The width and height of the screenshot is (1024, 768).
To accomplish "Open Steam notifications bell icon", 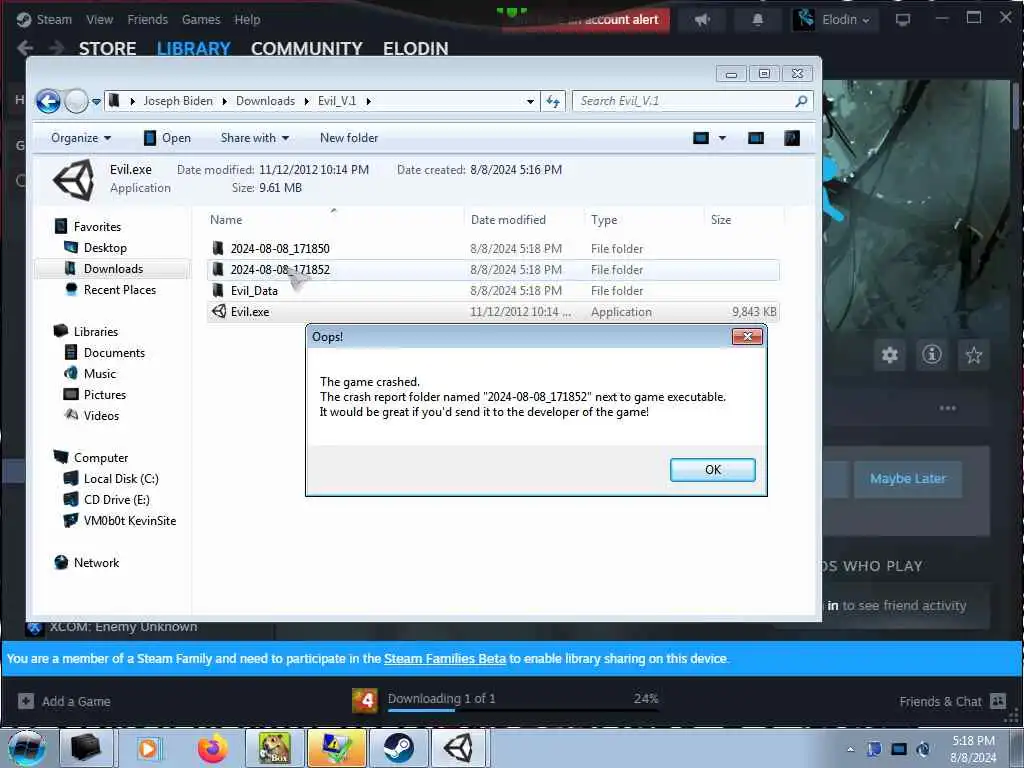I will click(758, 20).
